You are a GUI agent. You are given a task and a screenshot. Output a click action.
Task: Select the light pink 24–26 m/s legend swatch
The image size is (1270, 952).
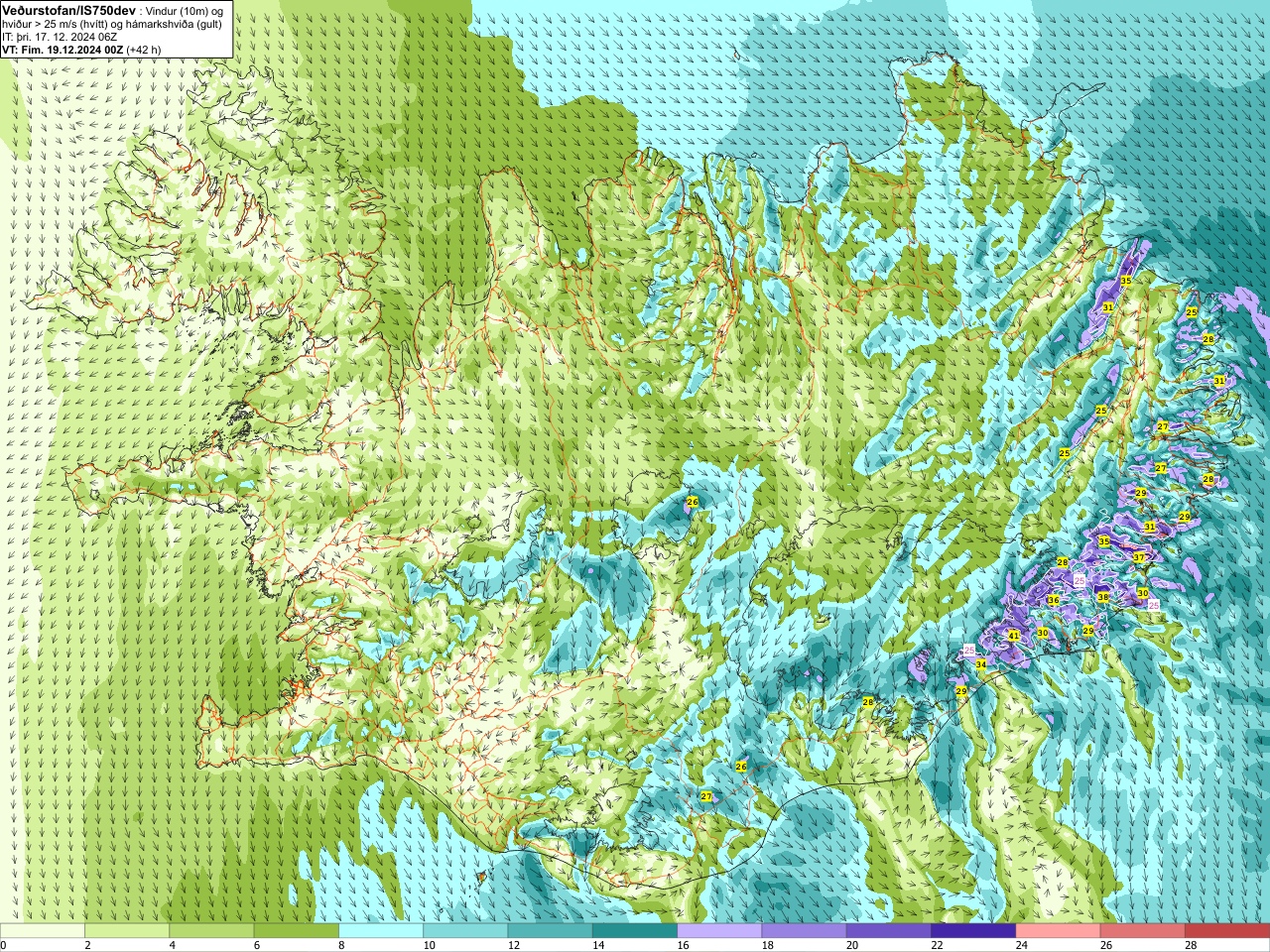[1059, 931]
